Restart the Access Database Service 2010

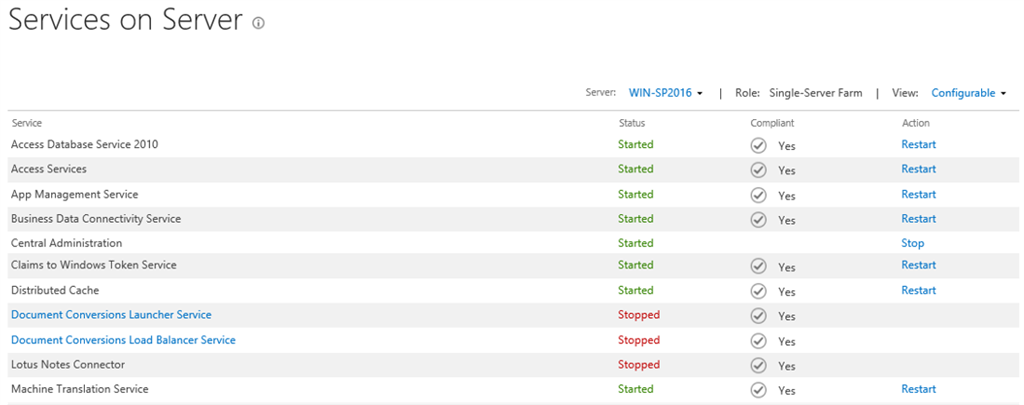point(918,144)
